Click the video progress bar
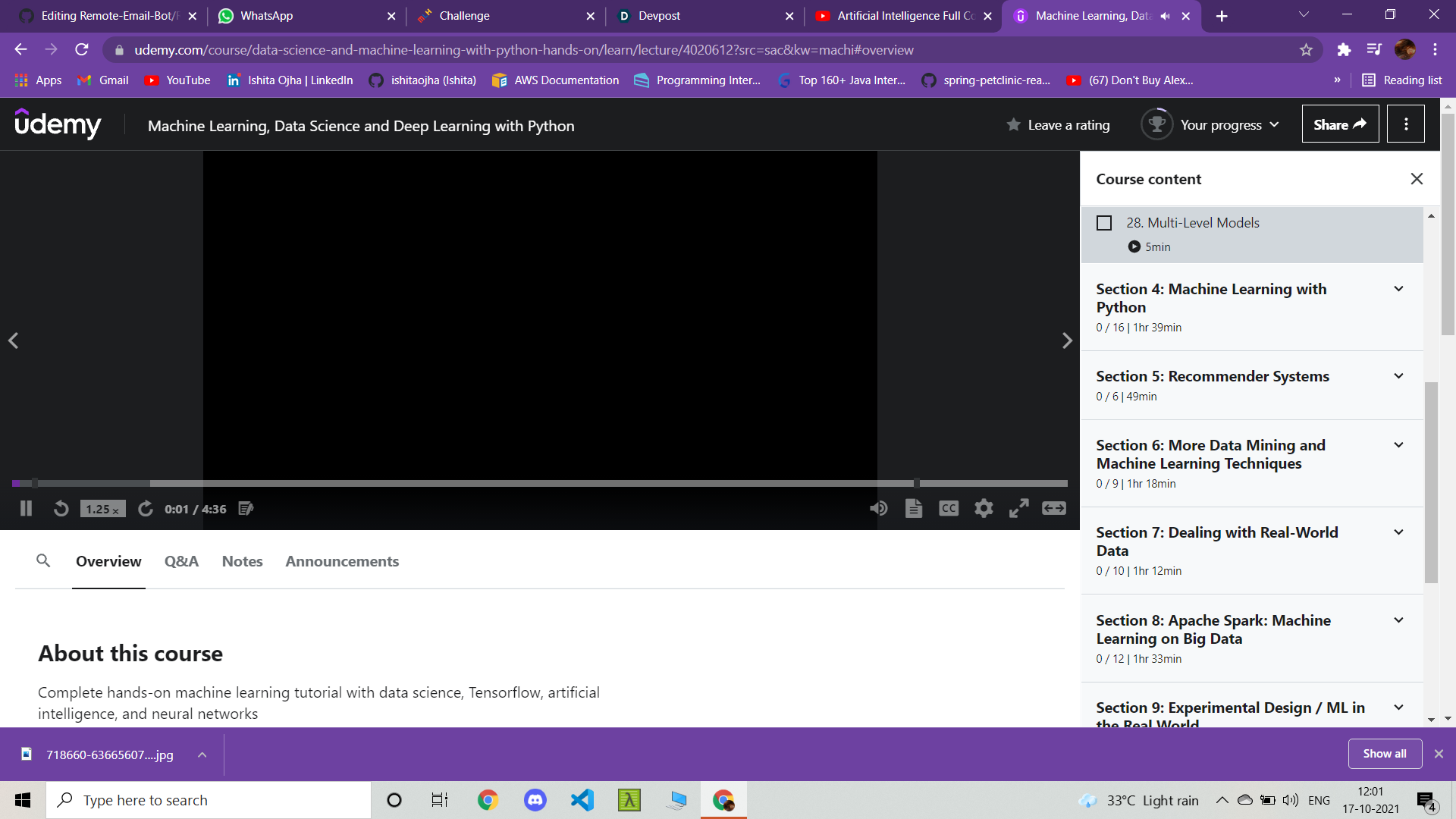Image resolution: width=1456 pixels, height=819 pixels. (531, 483)
